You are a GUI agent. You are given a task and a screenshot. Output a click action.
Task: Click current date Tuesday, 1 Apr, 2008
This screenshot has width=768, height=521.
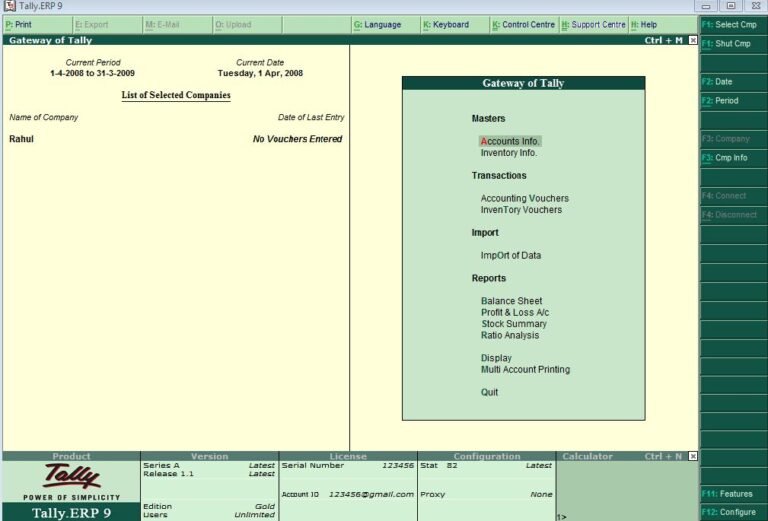260,73
